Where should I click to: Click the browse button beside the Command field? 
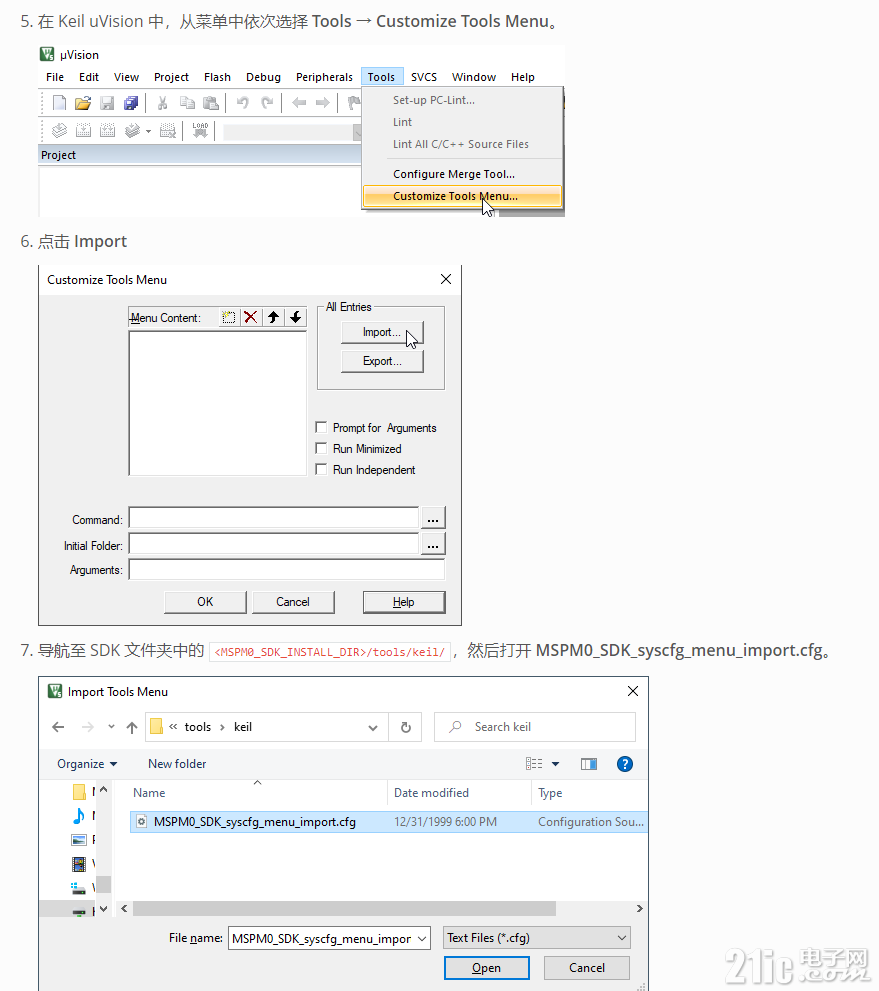[x=433, y=518]
